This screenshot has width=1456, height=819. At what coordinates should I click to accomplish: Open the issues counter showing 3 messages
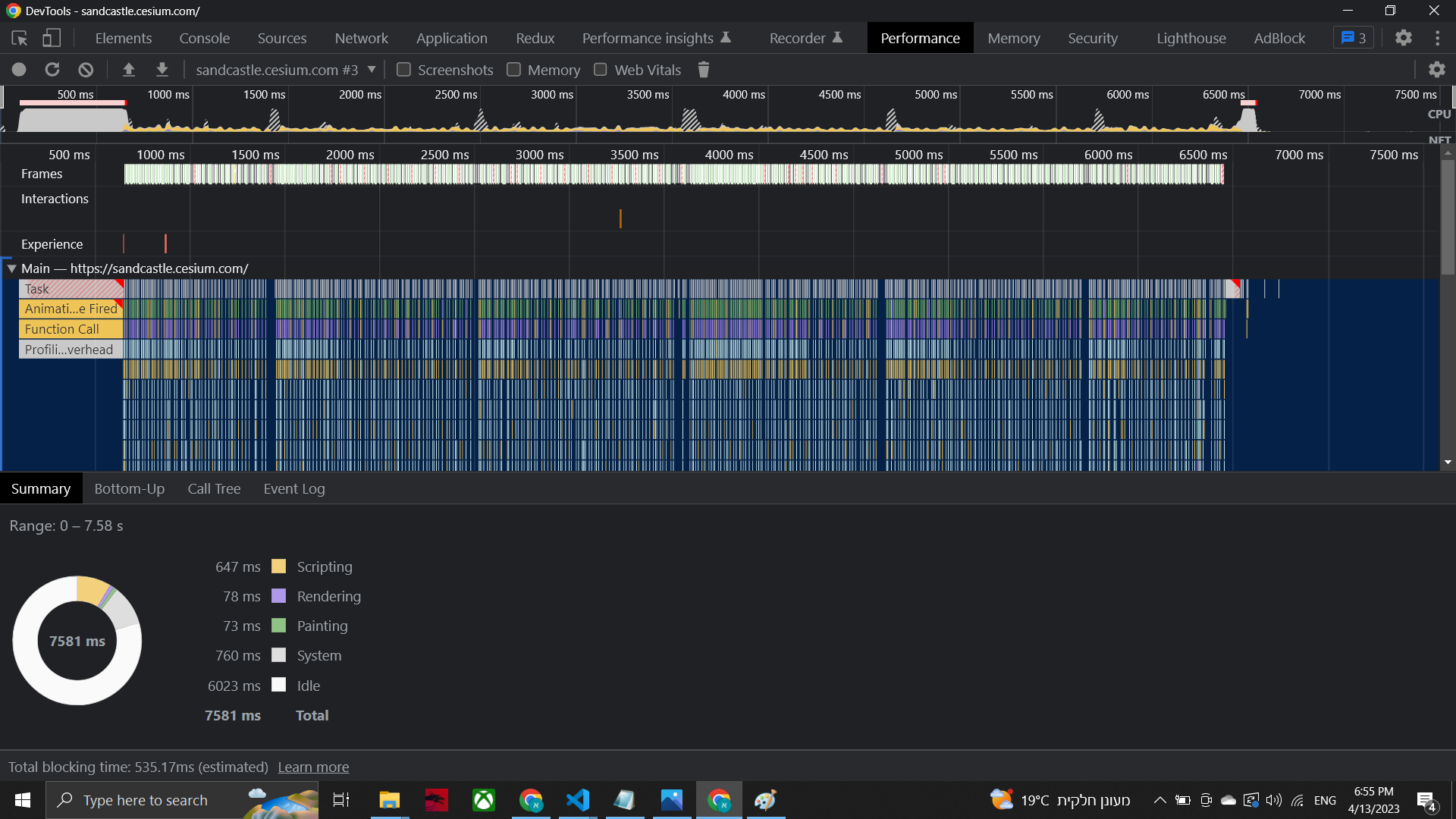1353,37
